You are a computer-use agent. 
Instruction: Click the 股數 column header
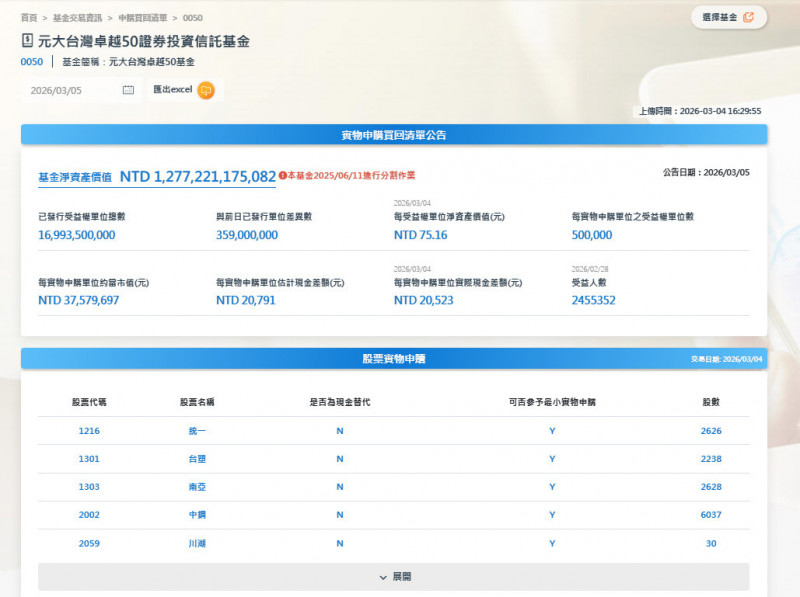(711, 402)
